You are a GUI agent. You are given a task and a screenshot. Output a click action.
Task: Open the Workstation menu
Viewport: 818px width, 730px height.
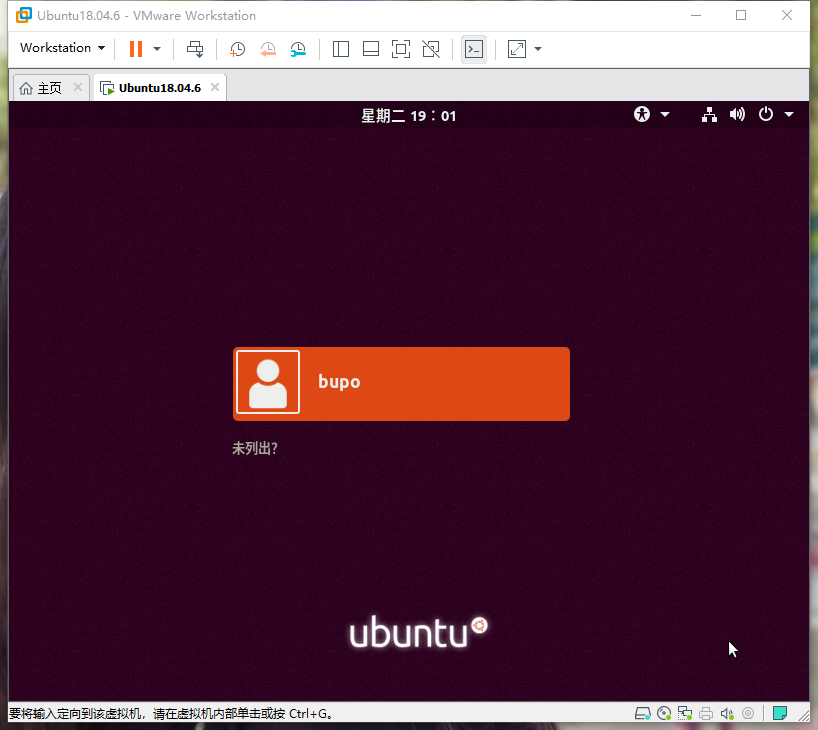[x=61, y=47]
